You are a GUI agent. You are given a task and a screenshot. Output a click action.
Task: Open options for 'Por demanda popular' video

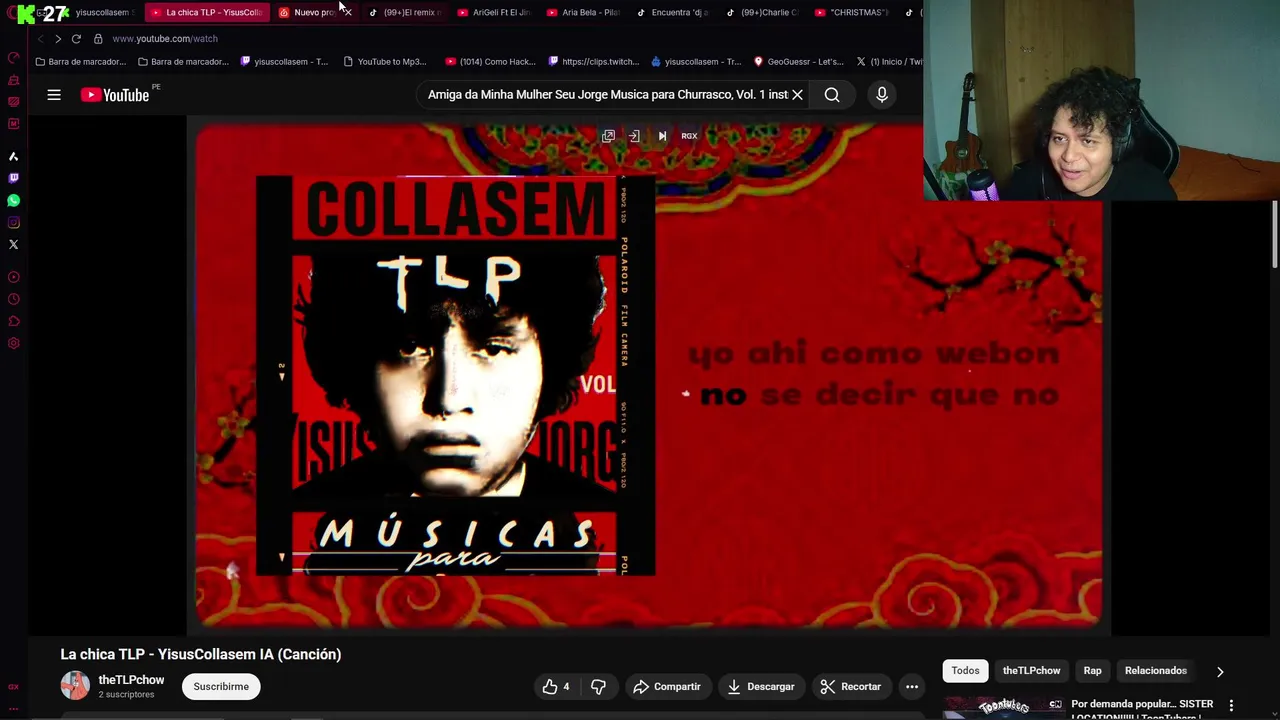tap(1231, 705)
